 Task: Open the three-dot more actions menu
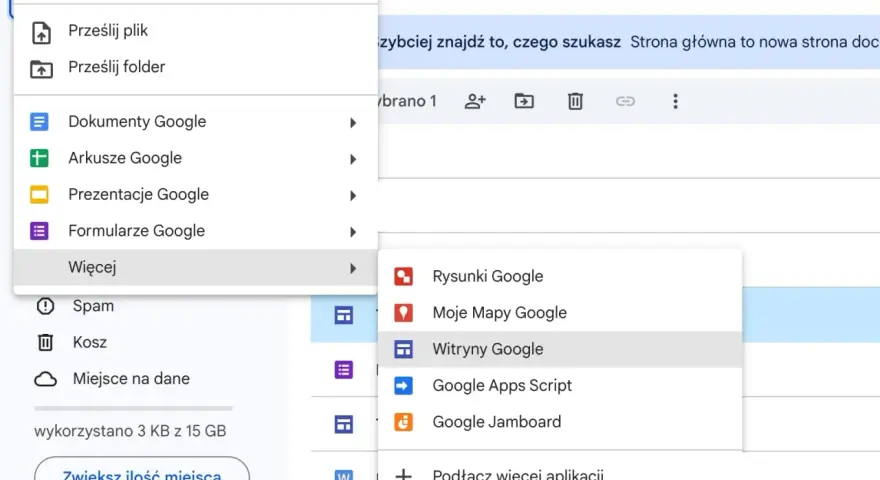point(675,101)
